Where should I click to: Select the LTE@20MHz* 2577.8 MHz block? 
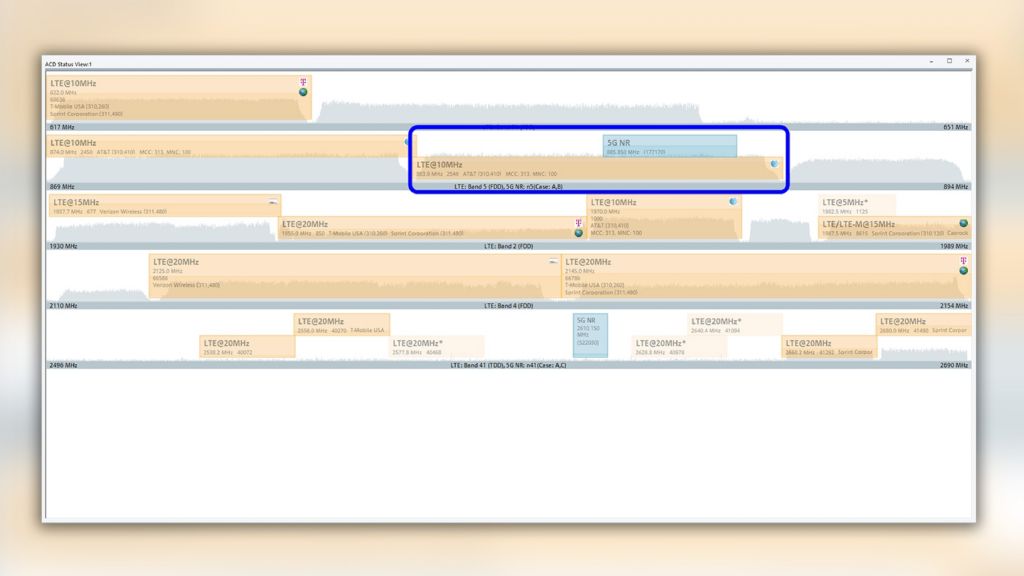tap(437, 346)
